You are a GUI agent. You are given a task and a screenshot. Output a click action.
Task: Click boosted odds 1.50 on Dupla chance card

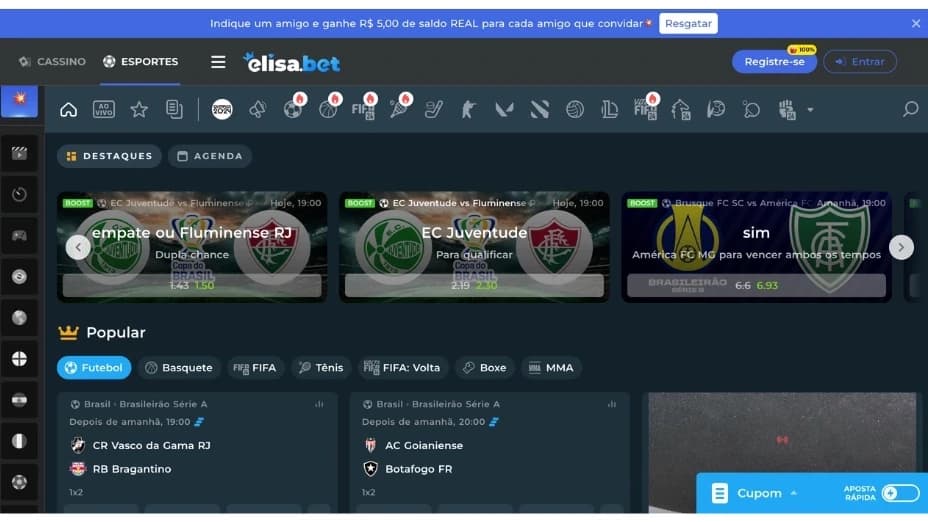click(x=204, y=285)
